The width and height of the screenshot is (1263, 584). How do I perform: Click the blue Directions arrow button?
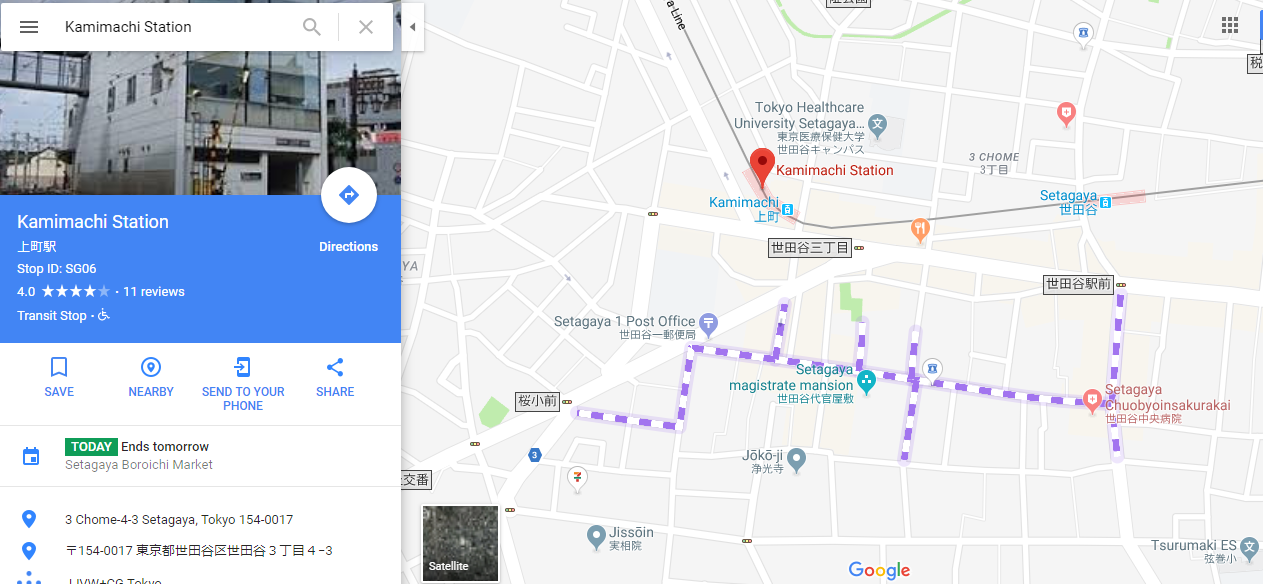coord(349,195)
